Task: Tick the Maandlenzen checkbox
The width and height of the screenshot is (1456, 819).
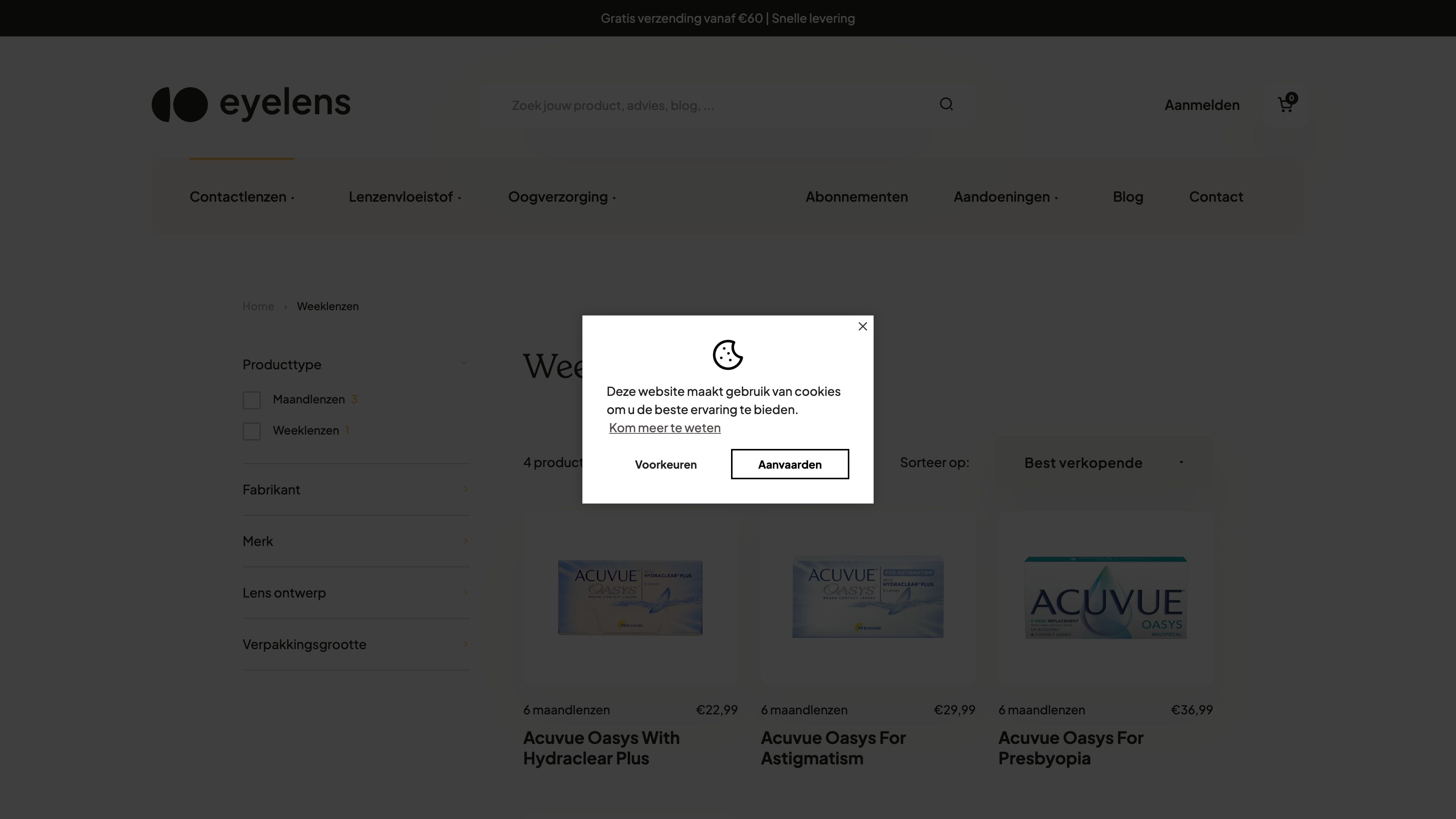Action: pyautogui.click(x=251, y=400)
